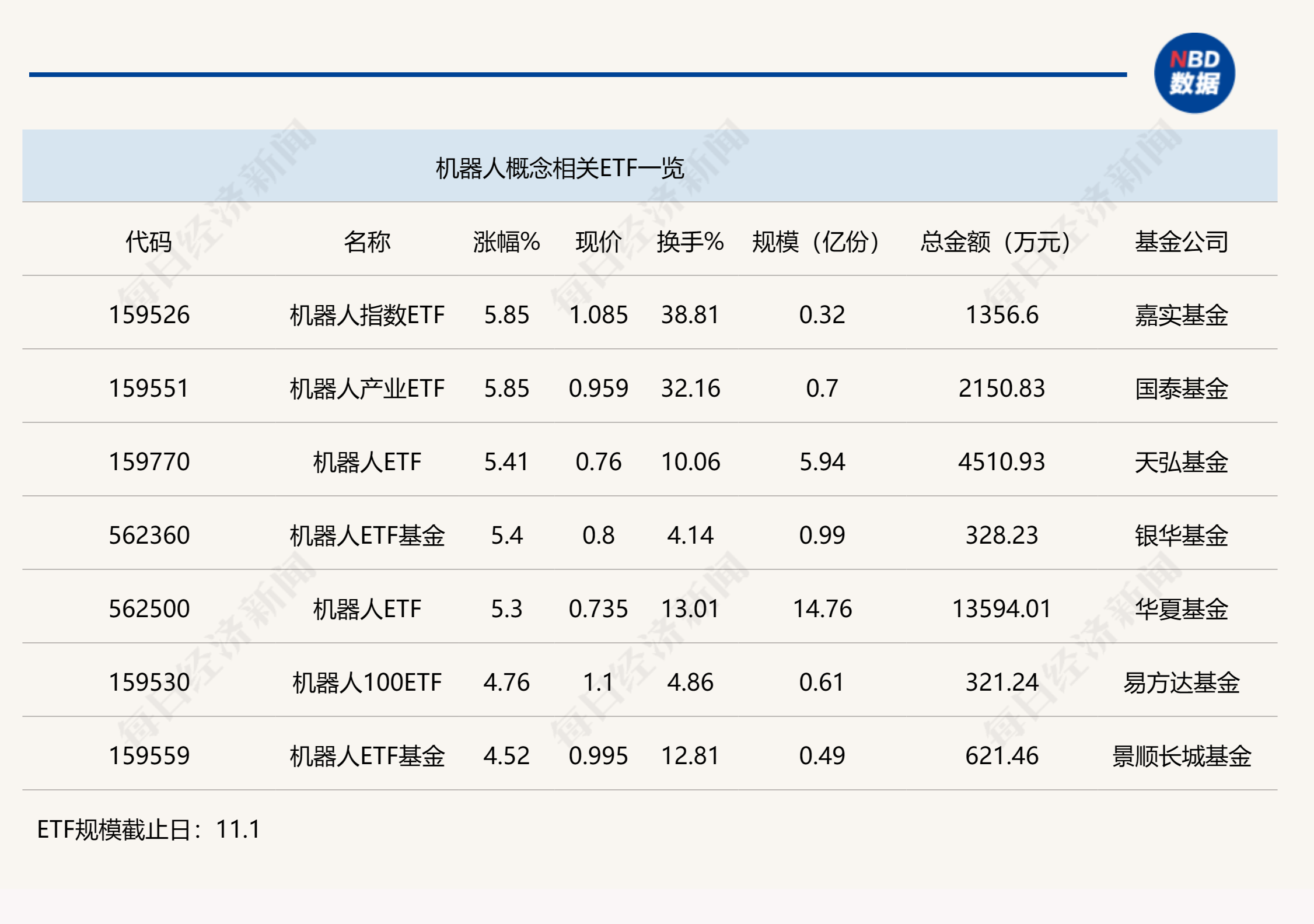
Task: Click price 0.8
Action: pos(599,535)
